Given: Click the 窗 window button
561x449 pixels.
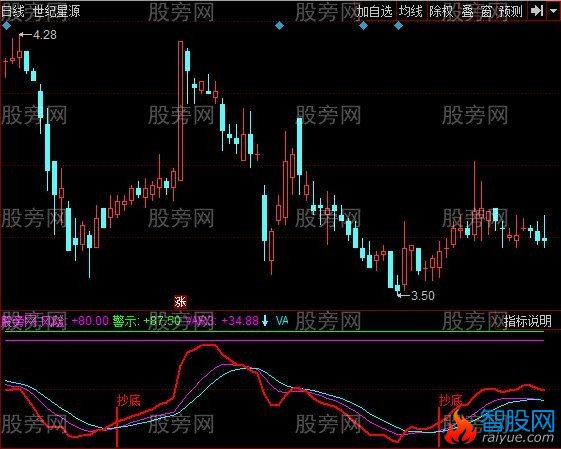Looking at the screenshot, I should (x=486, y=11).
